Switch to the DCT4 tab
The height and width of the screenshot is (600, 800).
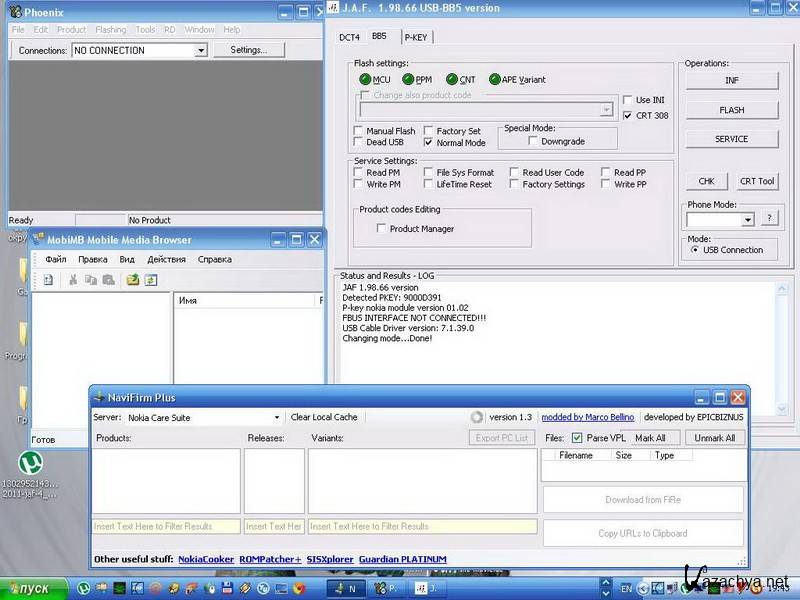(349, 36)
